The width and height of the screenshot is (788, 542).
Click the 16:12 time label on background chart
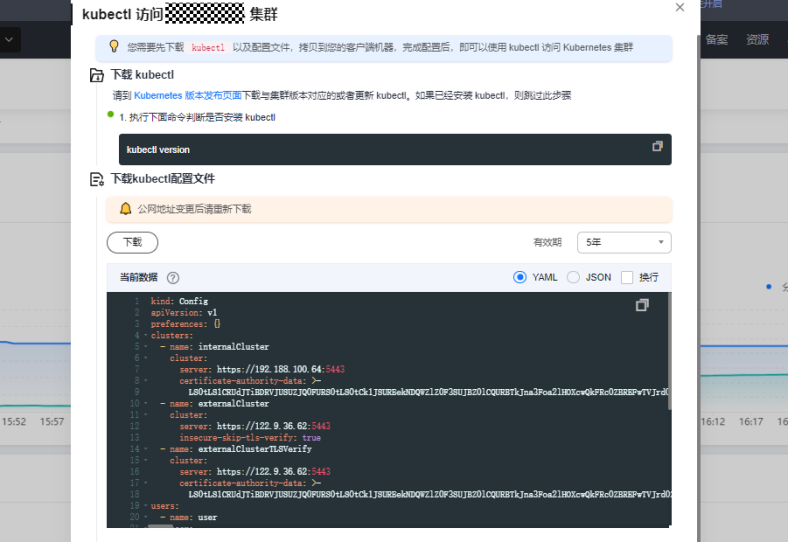click(713, 421)
